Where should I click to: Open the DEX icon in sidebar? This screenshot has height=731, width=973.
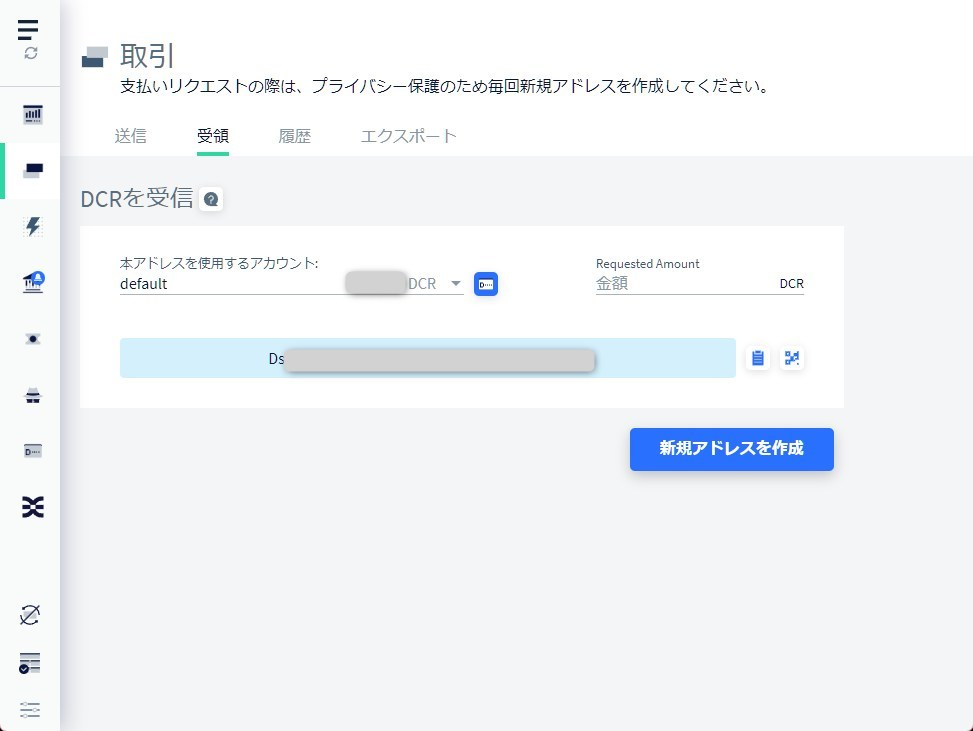(x=32, y=508)
